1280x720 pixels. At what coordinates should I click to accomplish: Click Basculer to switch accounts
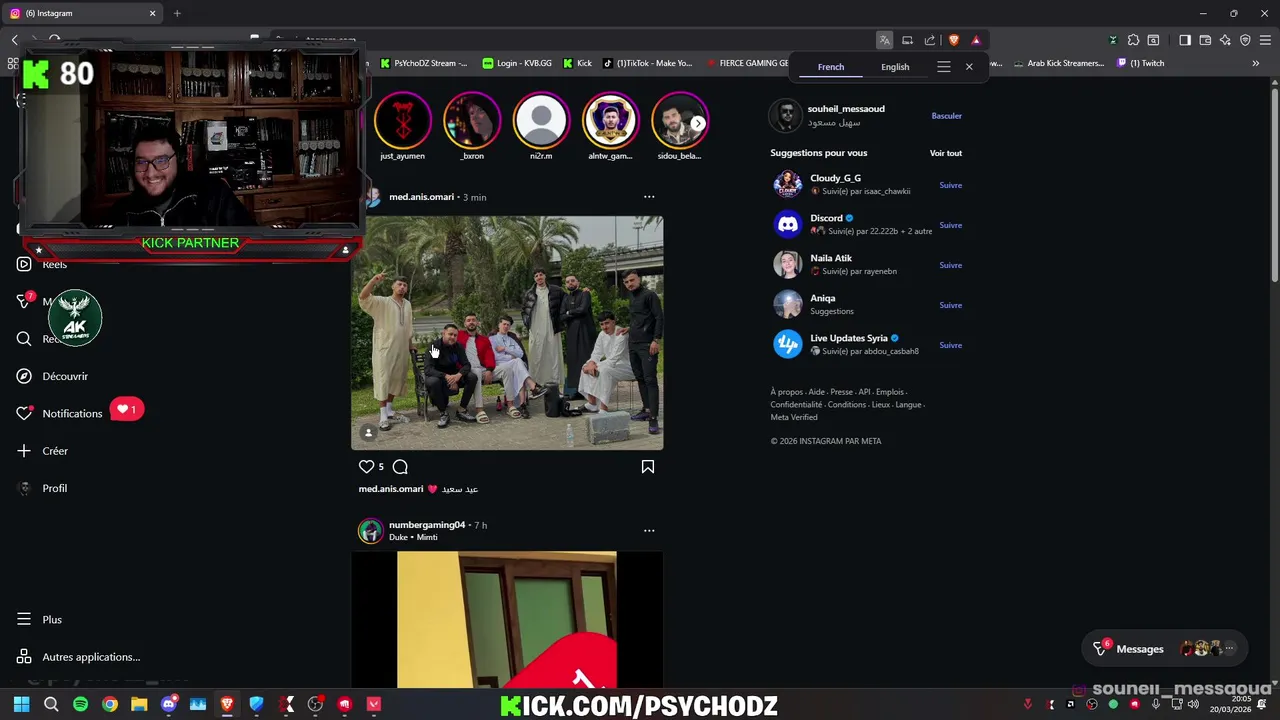pos(946,116)
